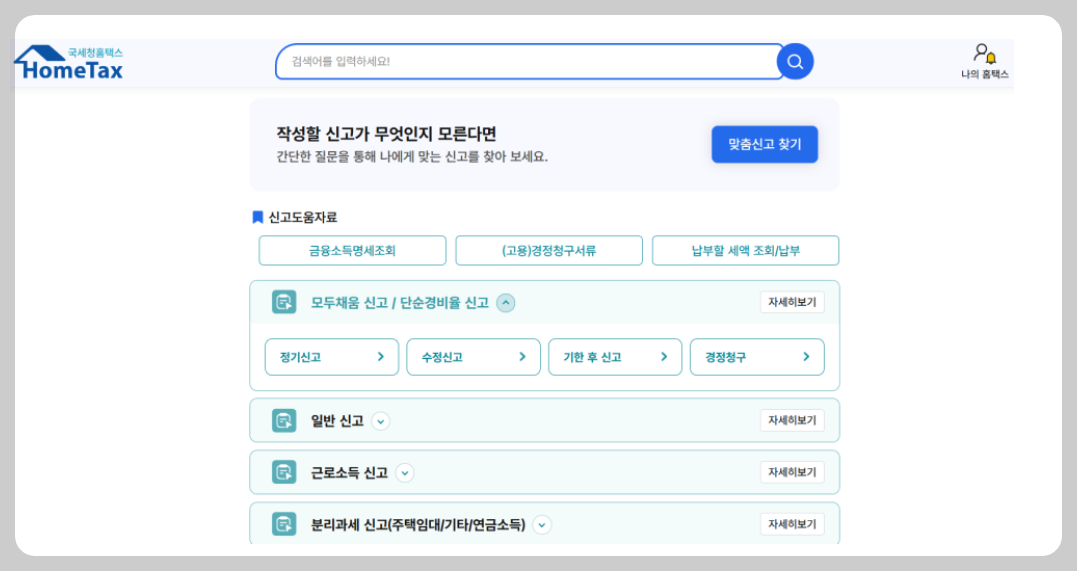This screenshot has height=571, width=1077.
Task: Click the 작성할 신고가 무엇인지 모른다면 heading
Action: coord(386,133)
